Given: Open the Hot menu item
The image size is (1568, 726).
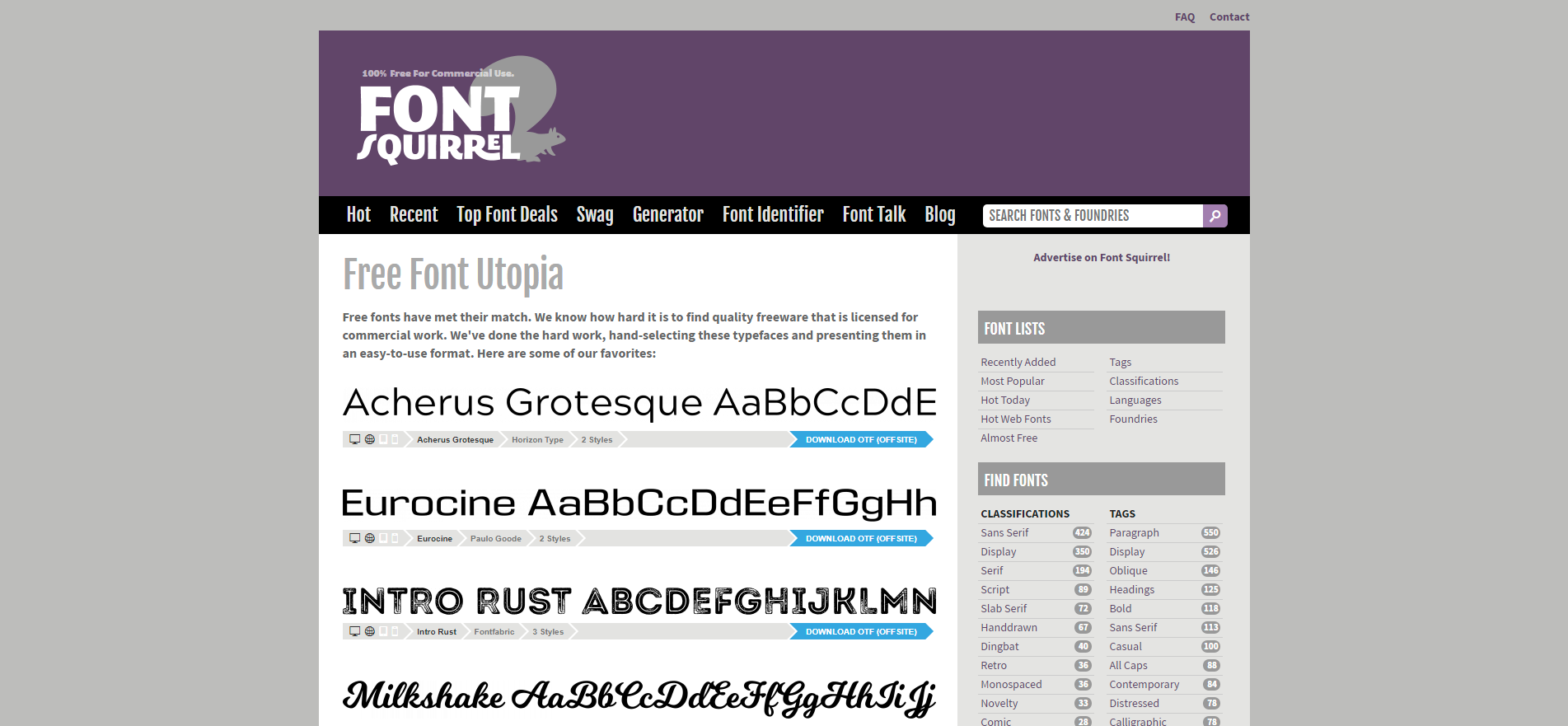Looking at the screenshot, I should tap(358, 215).
